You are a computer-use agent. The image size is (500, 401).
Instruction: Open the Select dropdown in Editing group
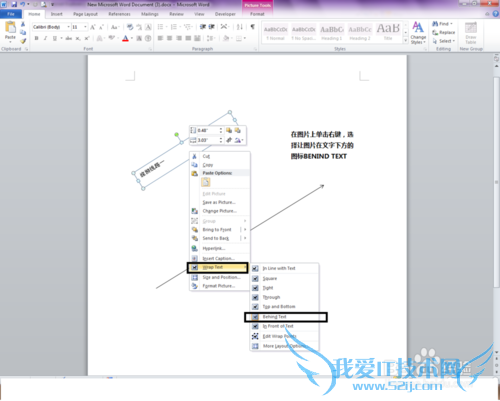pyautogui.click(x=443, y=41)
